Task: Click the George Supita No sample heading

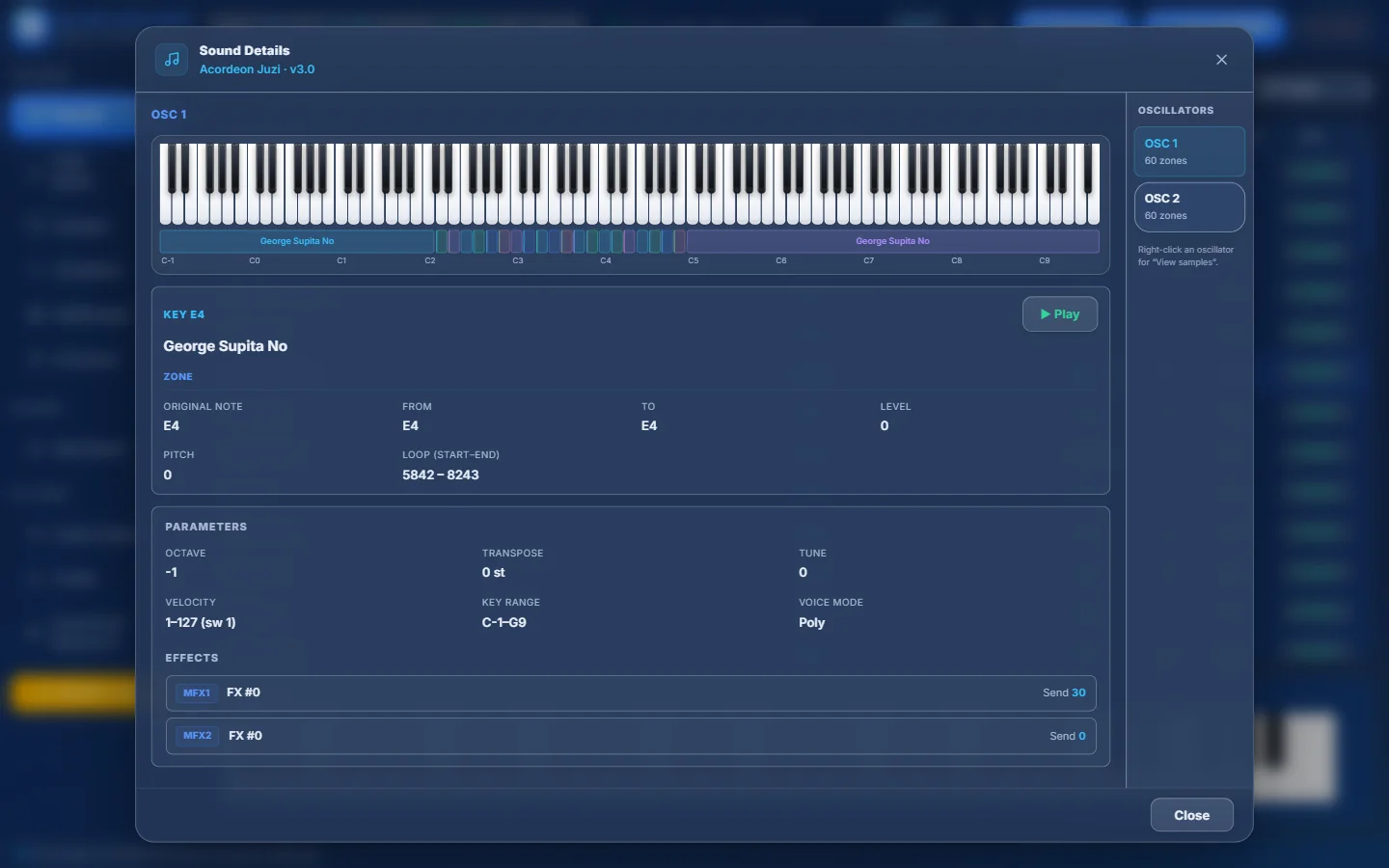Action: 226,346
